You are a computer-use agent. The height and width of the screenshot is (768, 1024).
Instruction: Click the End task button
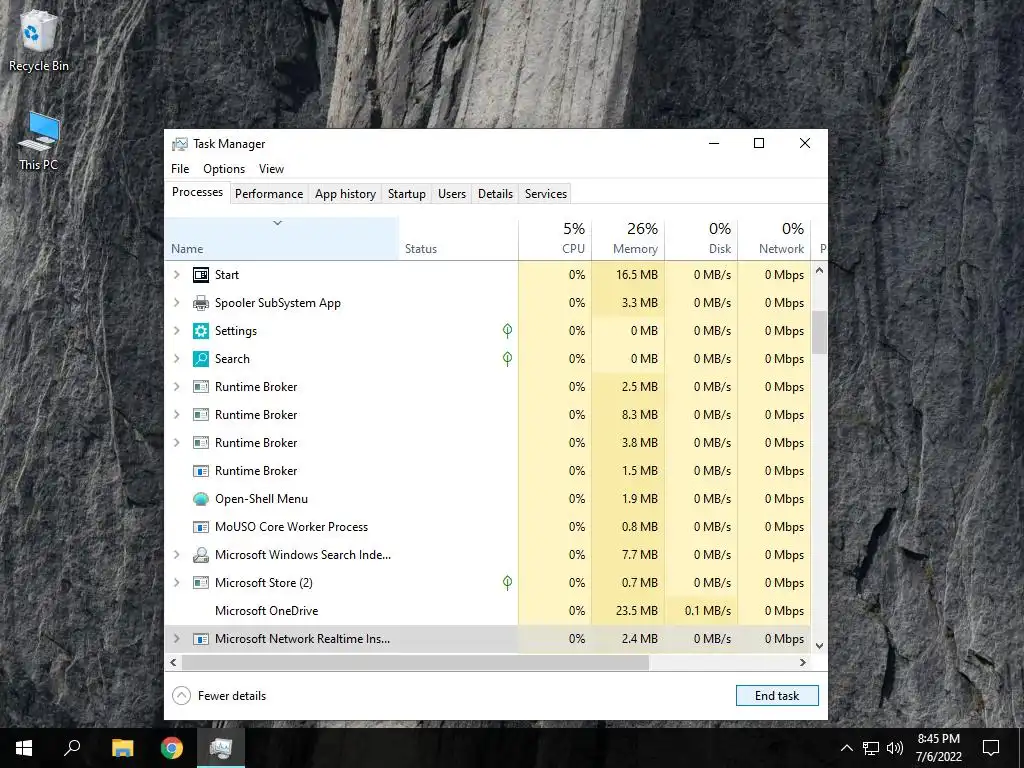(777, 696)
